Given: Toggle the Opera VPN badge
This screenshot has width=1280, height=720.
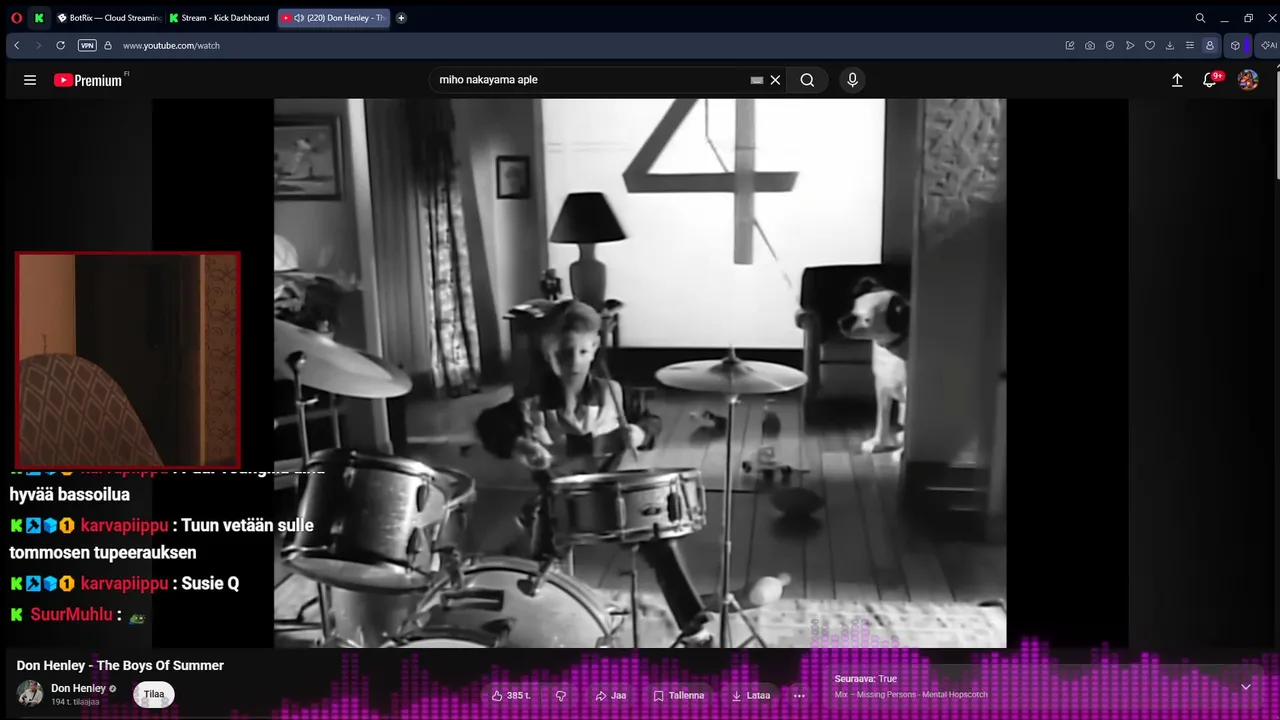Looking at the screenshot, I should click(x=87, y=45).
